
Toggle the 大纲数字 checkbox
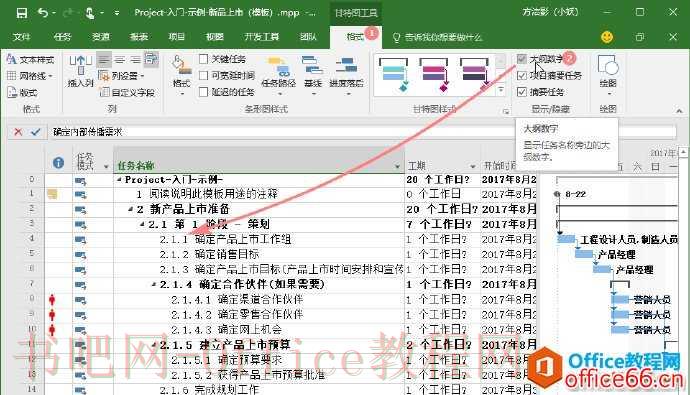[521, 59]
